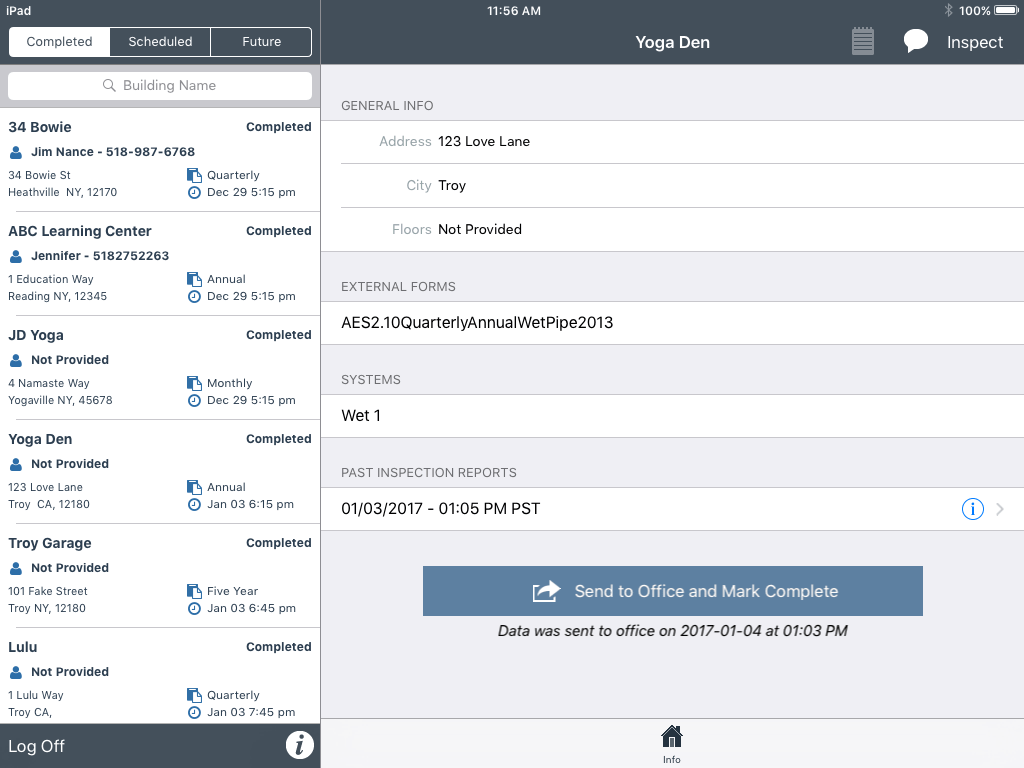Tap Inspect in the top right corner
The image size is (1024, 768).
click(x=974, y=42)
